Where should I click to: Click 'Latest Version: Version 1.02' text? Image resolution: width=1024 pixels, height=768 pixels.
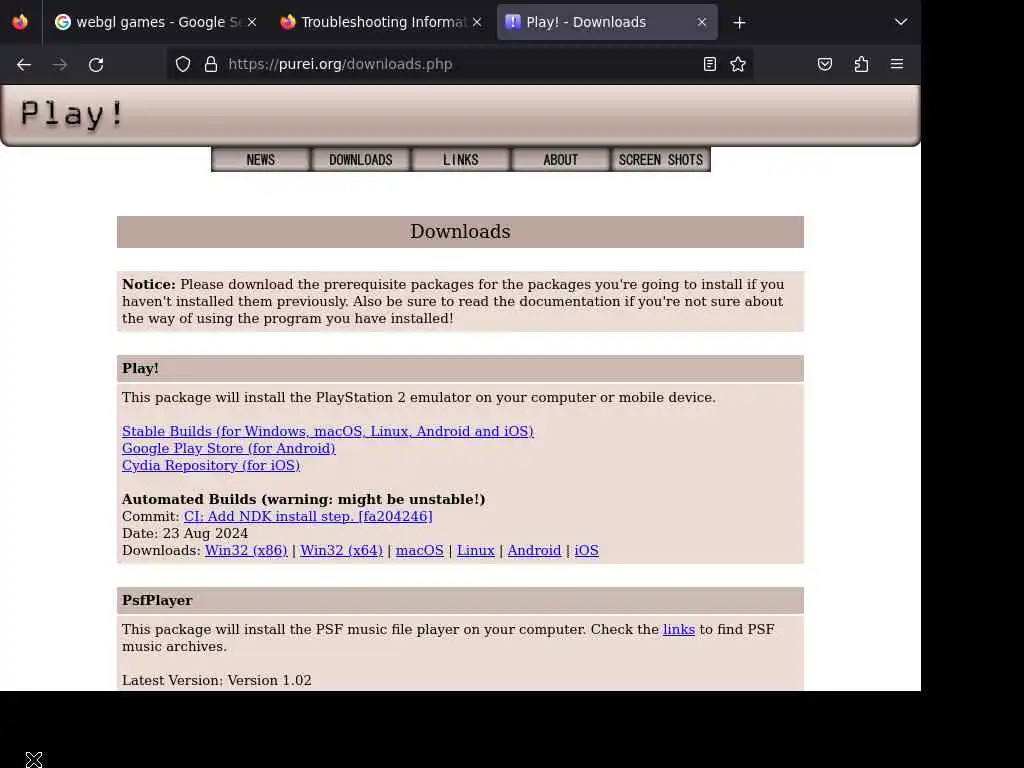click(217, 680)
